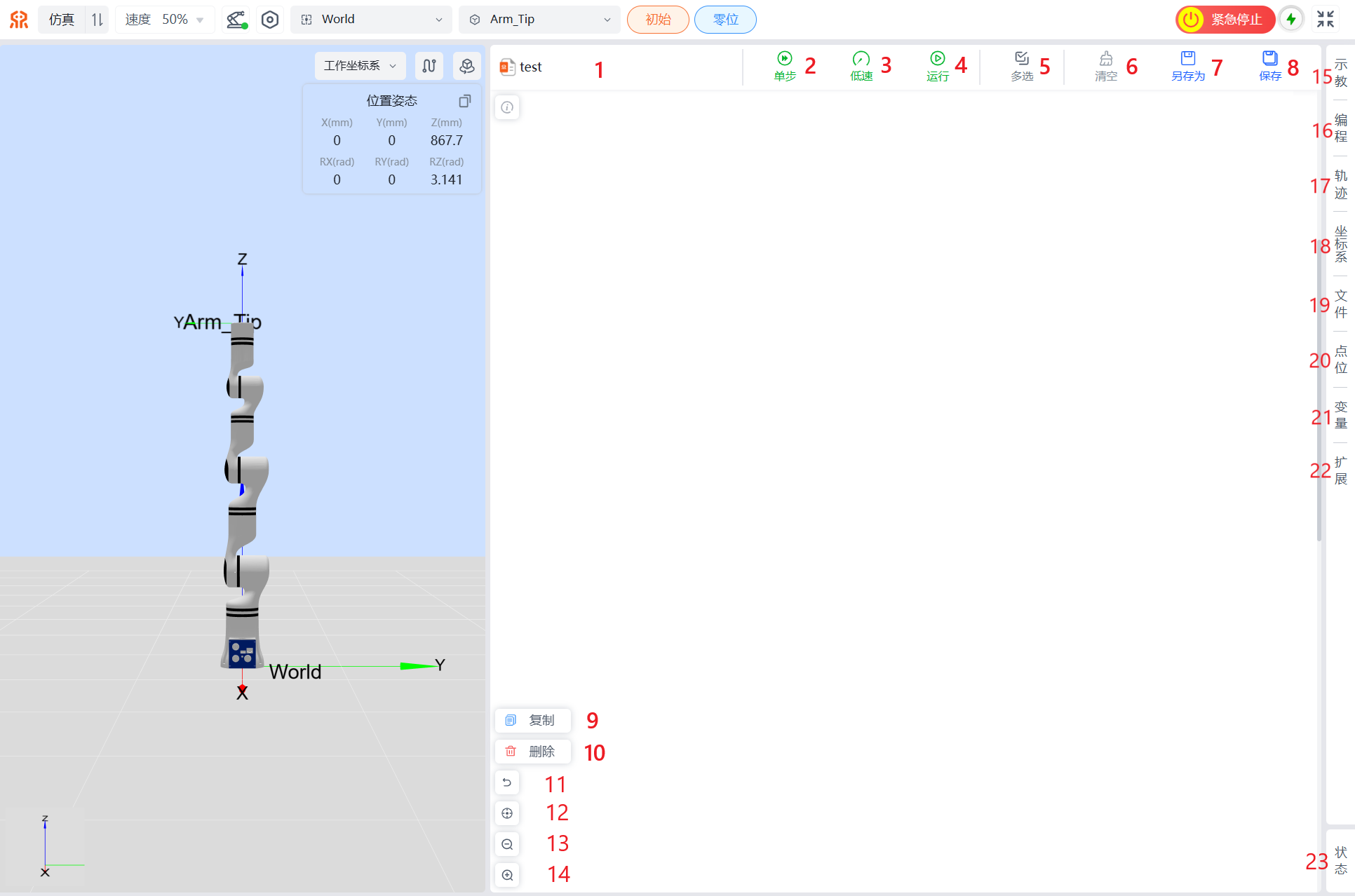Copy position pose values icon

464,101
